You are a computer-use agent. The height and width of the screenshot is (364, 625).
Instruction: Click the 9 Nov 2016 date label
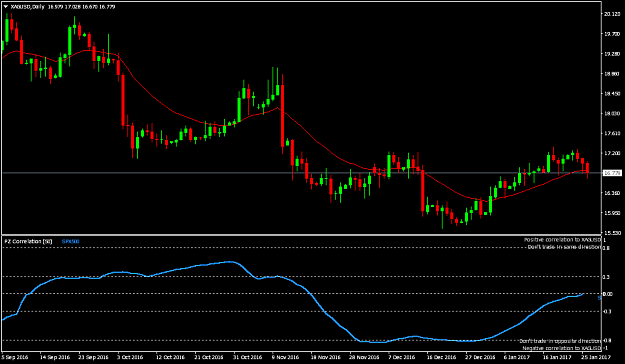(x=285, y=357)
